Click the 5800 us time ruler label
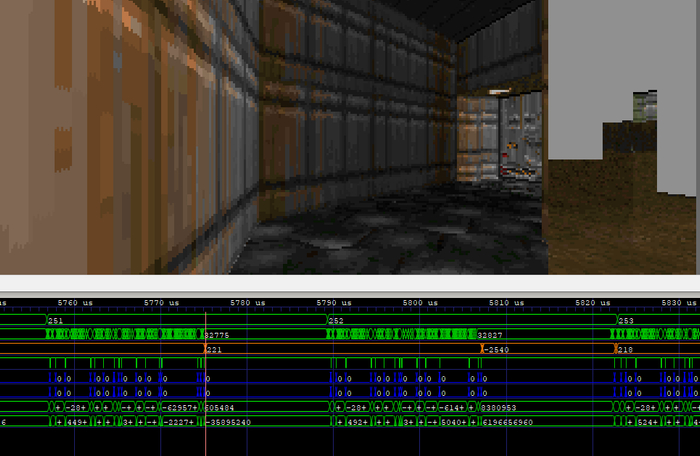 click(x=420, y=303)
